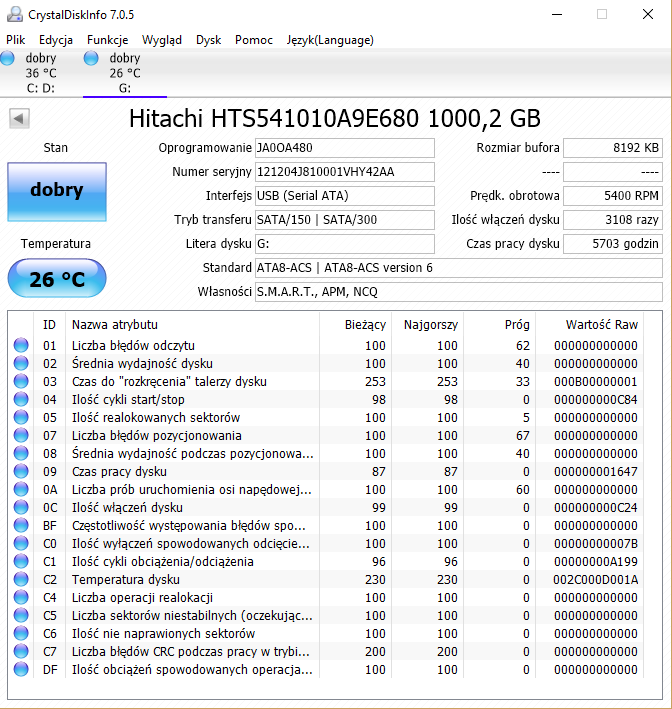Click status orb for C7 błędów CRC
Viewport: 672px width, 709px height.
[x=21, y=652]
